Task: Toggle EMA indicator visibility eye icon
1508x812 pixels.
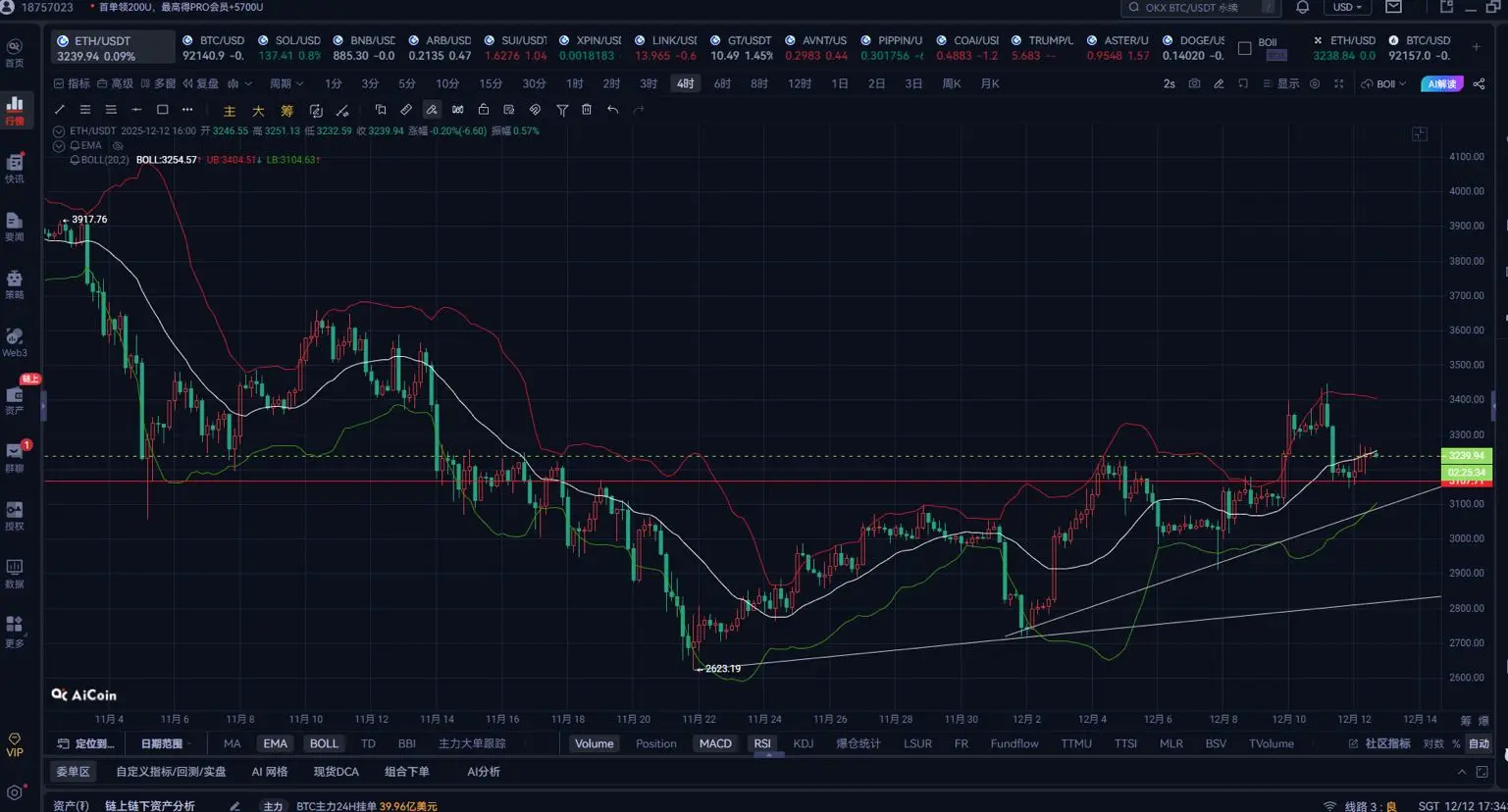Action: click(x=118, y=145)
